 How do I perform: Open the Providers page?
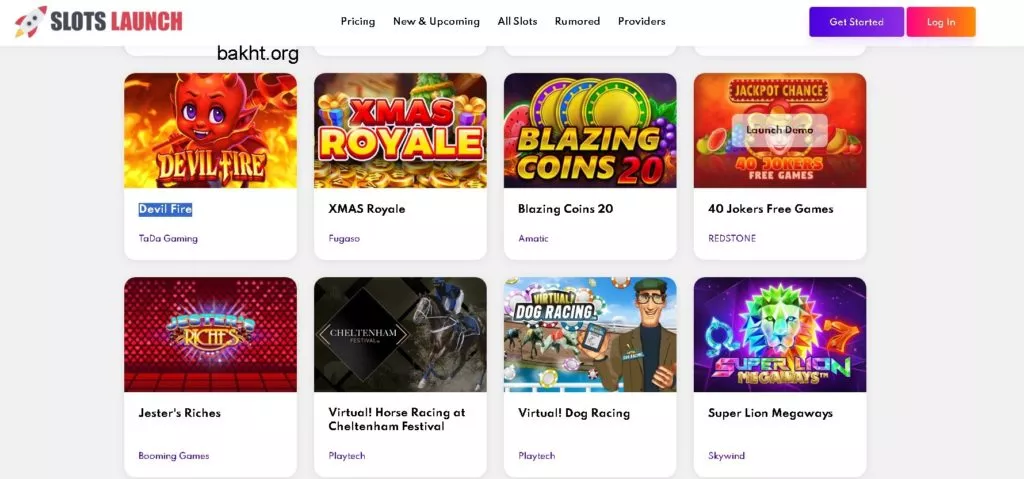click(x=641, y=21)
